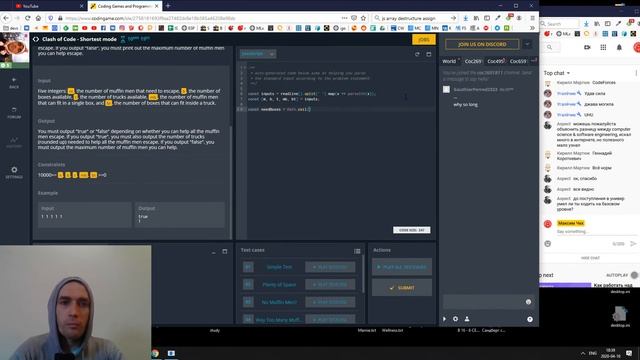Click the user avatar in CodinGame sidebar
This screenshot has height=360, width=640.
(14, 47)
